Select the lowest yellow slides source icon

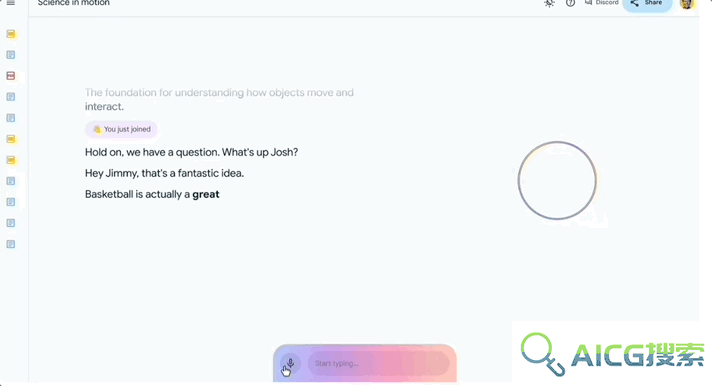tap(11, 160)
